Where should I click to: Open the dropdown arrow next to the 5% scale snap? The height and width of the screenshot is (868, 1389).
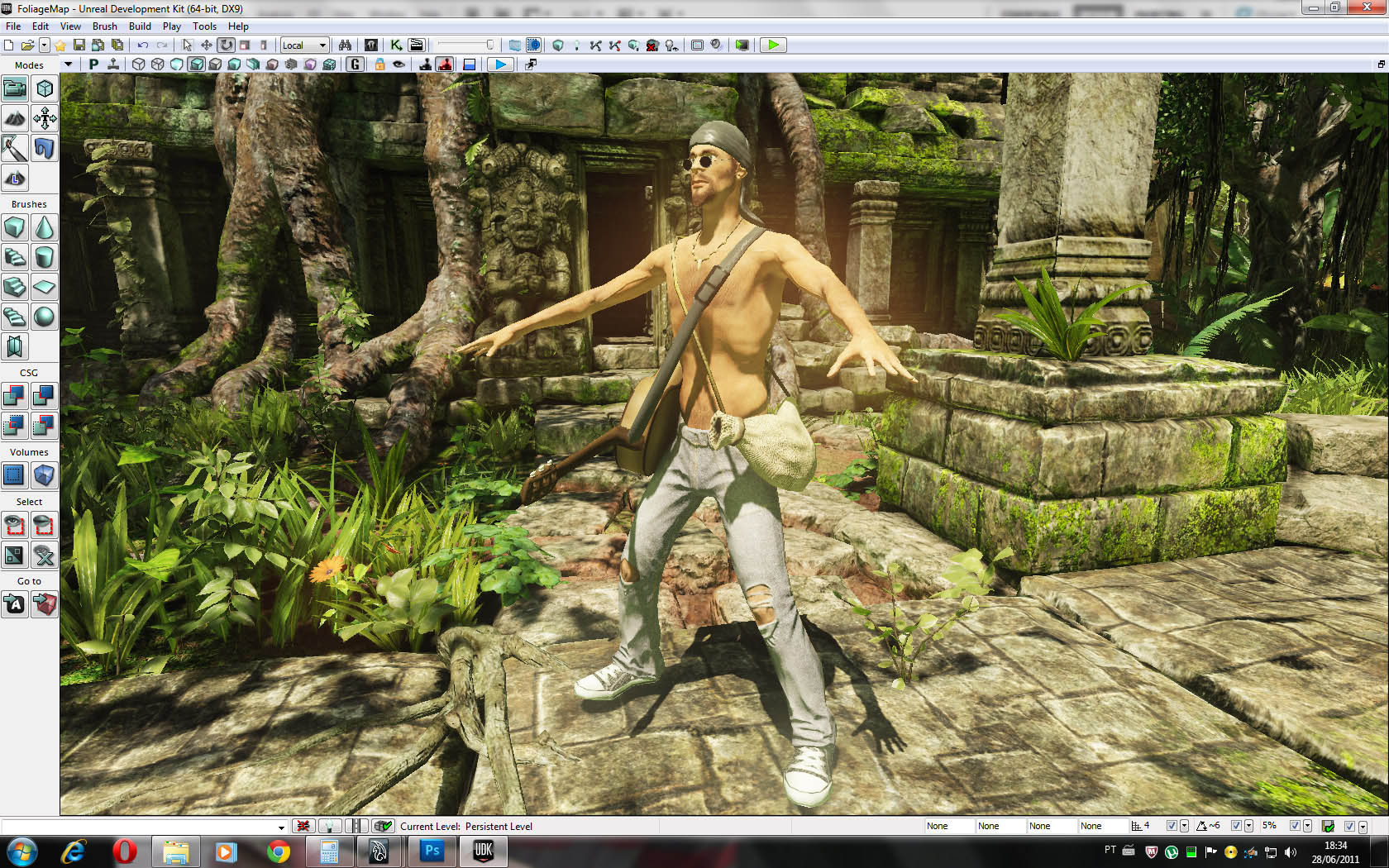pyautogui.click(x=1308, y=826)
